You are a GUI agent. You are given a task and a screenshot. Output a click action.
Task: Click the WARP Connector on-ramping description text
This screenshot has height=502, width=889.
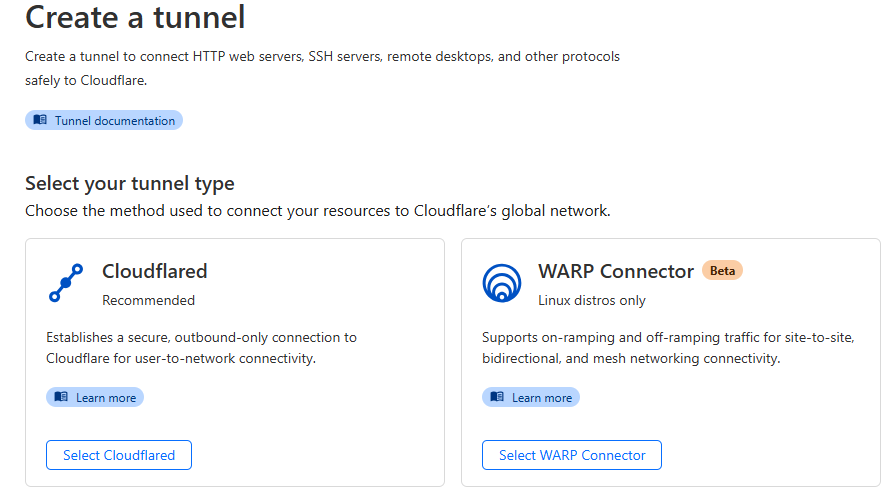(x=668, y=348)
